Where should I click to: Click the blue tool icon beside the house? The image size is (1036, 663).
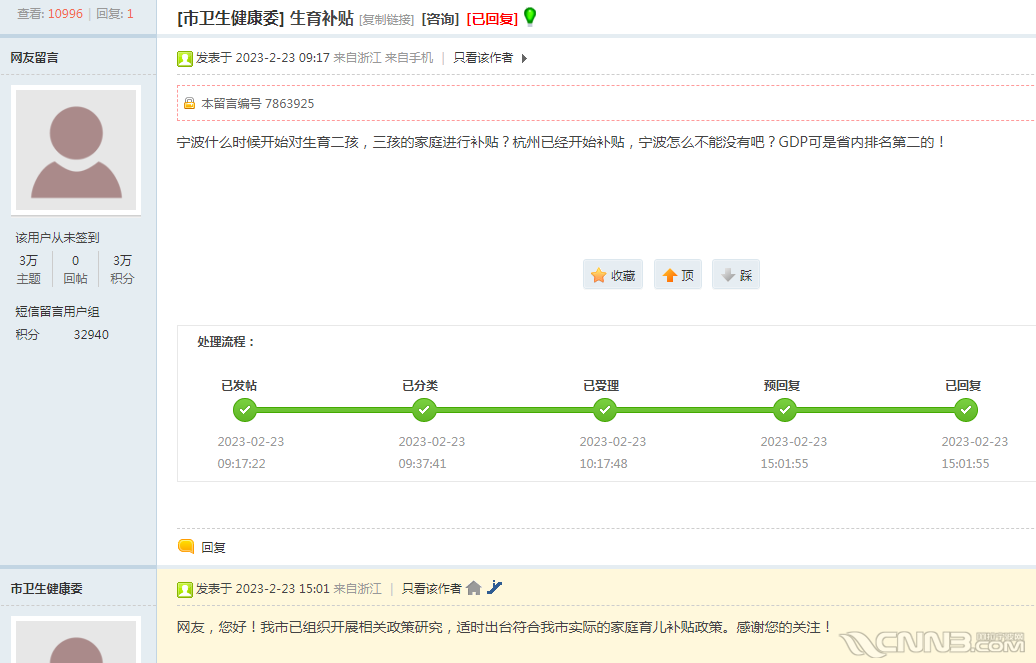494,587
